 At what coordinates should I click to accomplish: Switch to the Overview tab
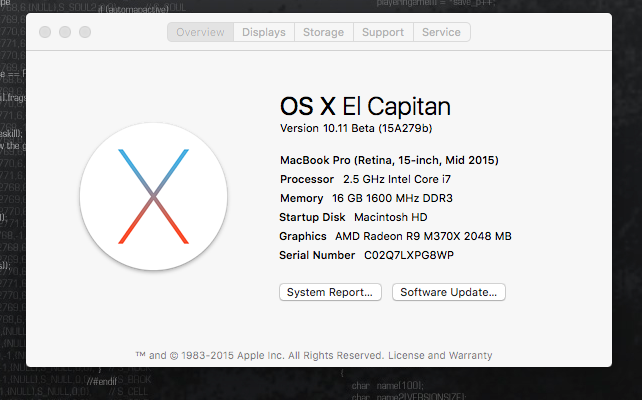(200, 32)
